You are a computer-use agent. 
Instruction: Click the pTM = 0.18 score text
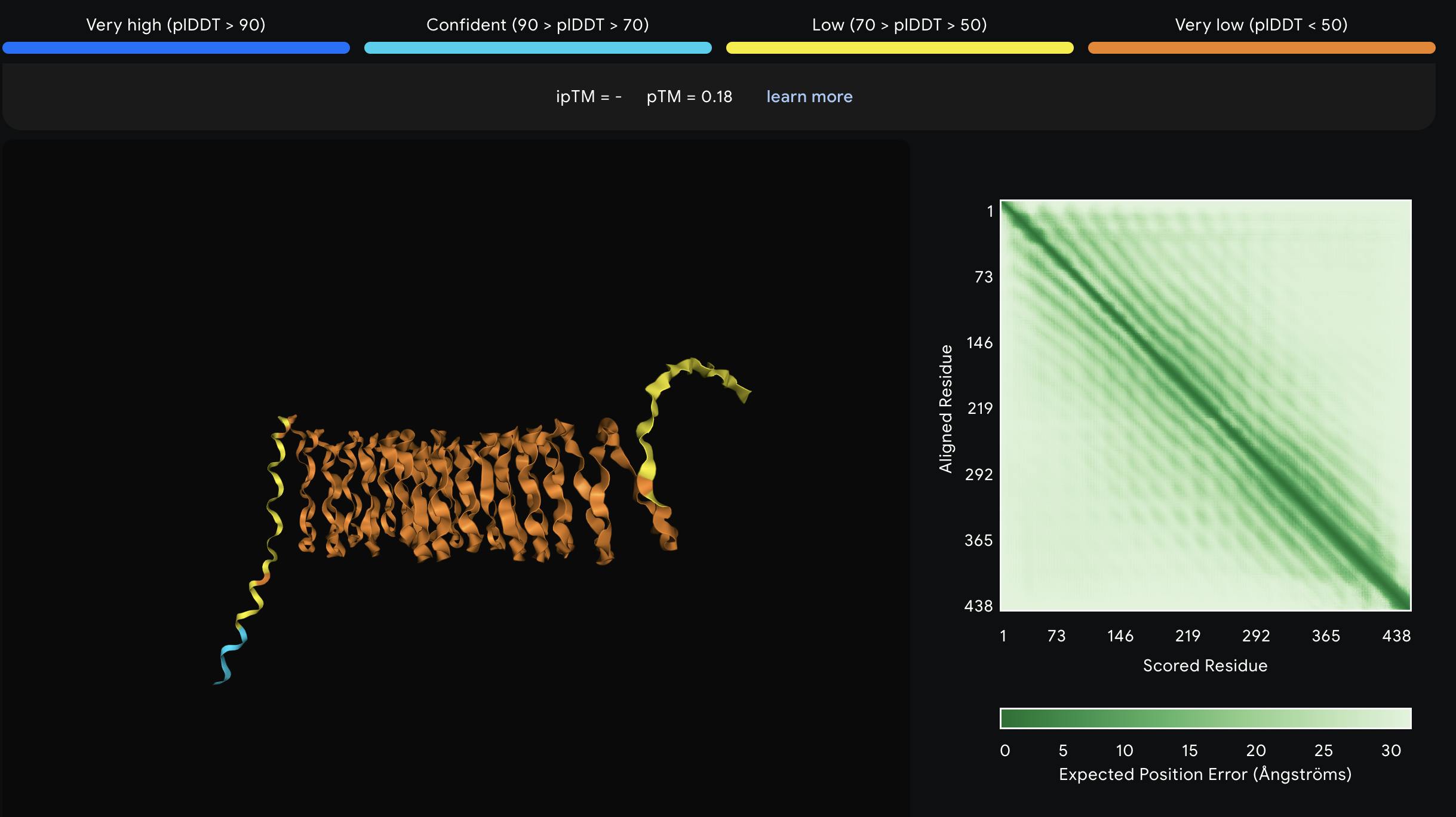[689, 97]
